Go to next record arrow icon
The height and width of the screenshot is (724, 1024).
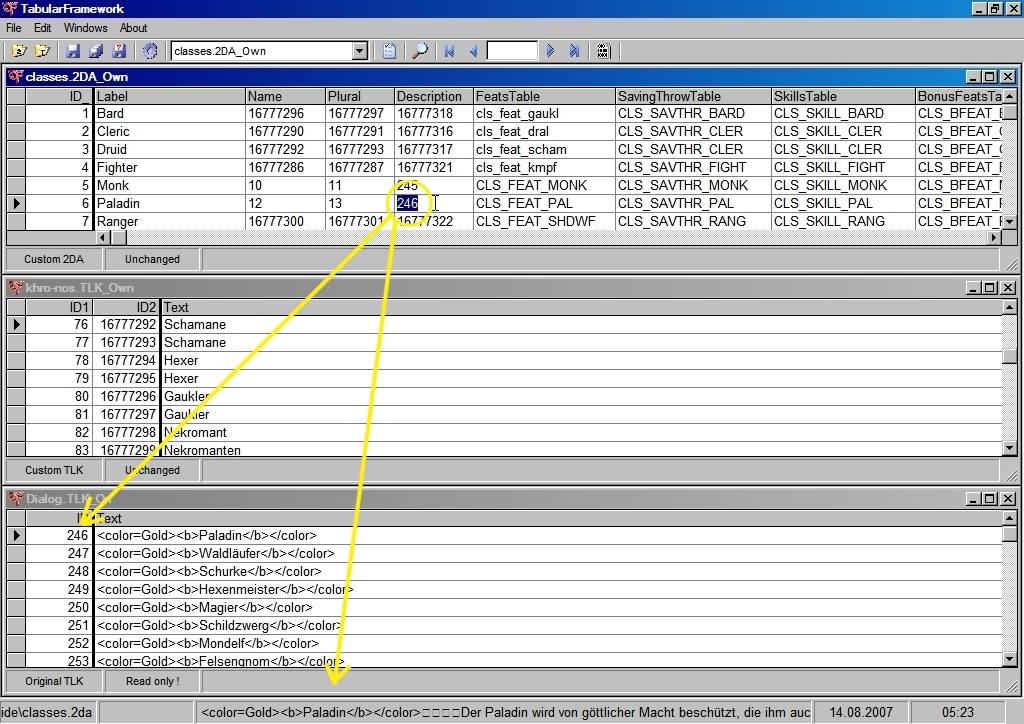click(551, 51)
